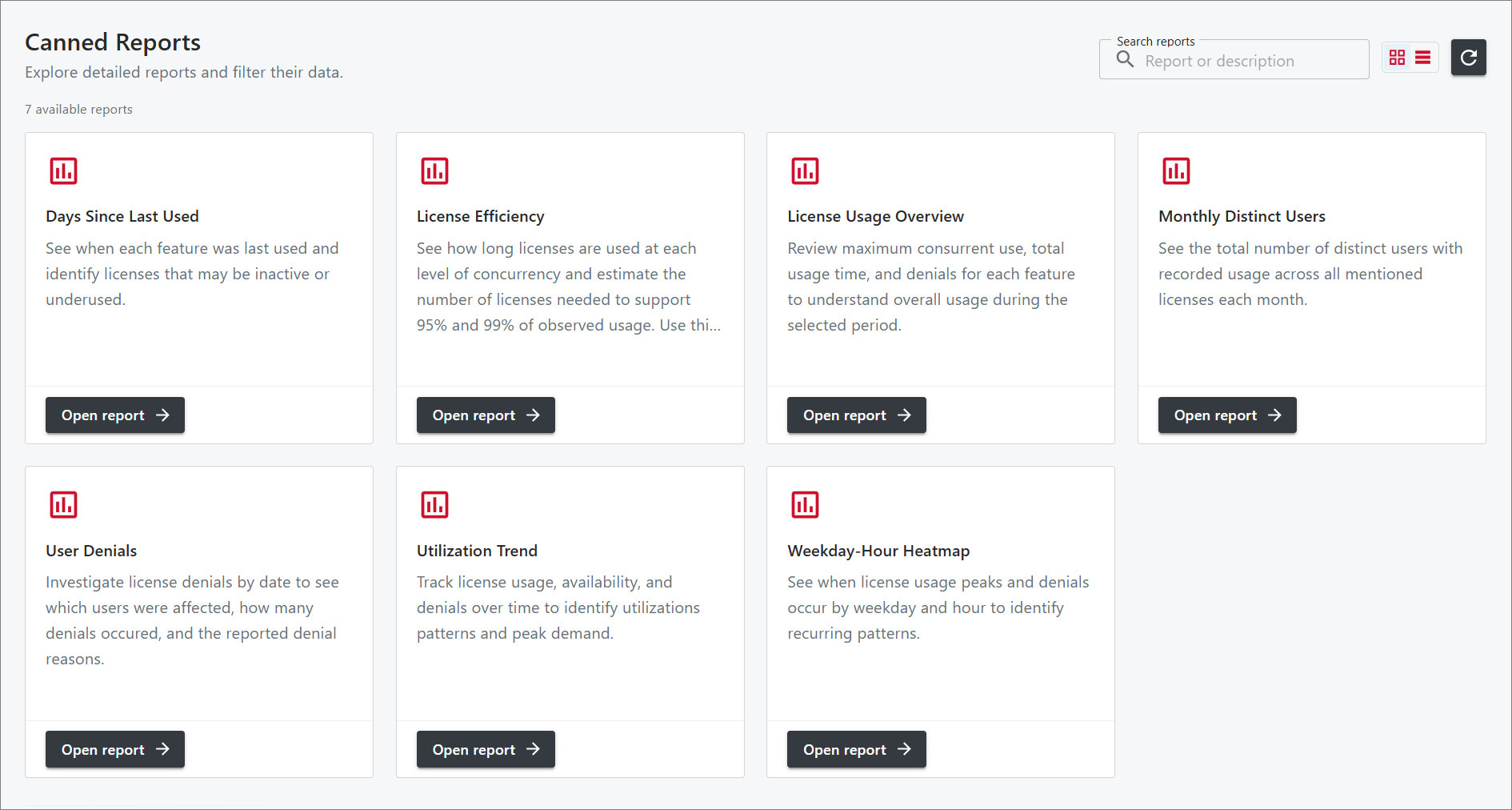Refresh the reports list
This screenshot has width=1512, height=810.
(1469, 58)
